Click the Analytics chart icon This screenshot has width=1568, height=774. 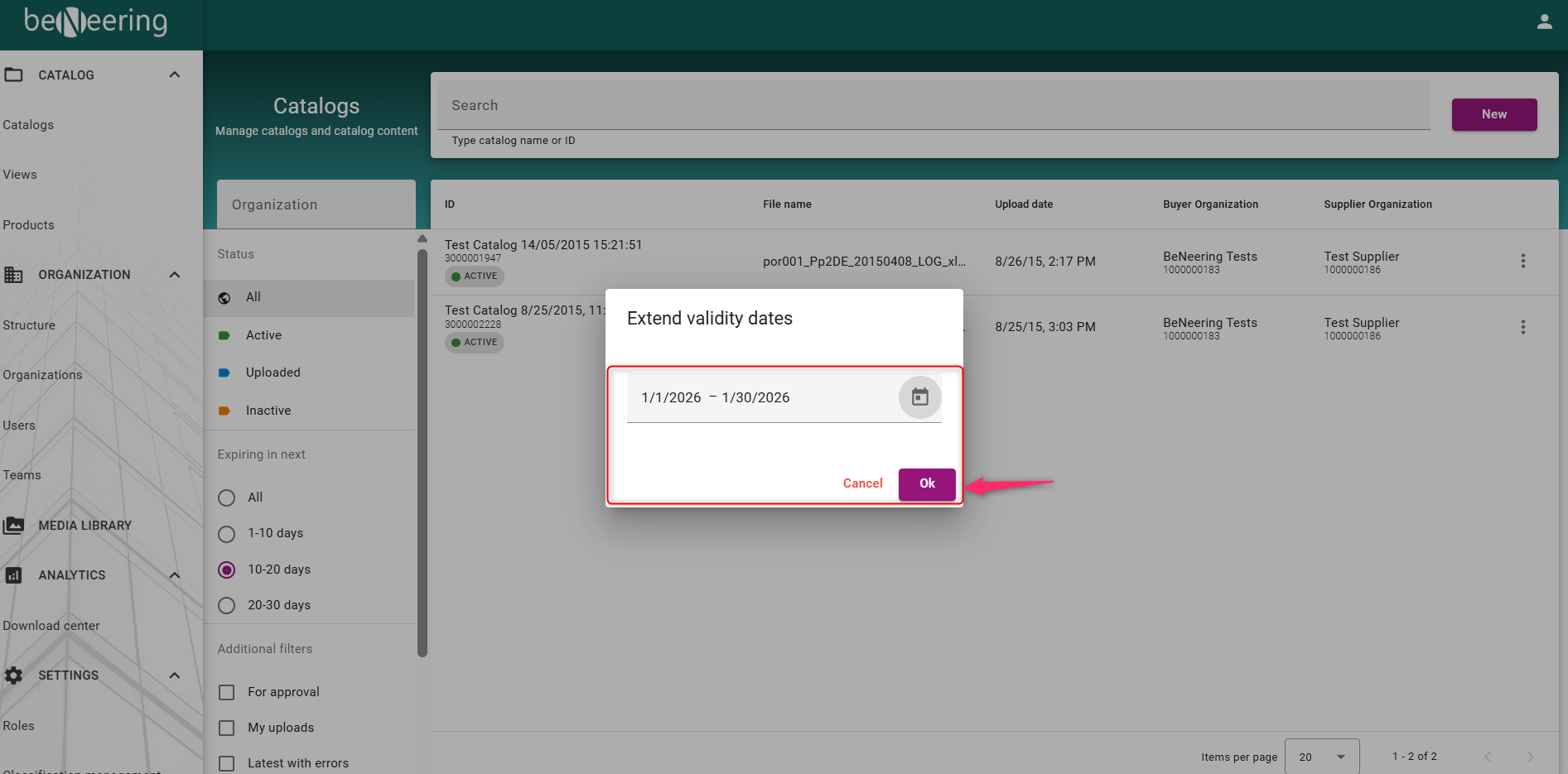pyautogui.click(x=14, y=575)
